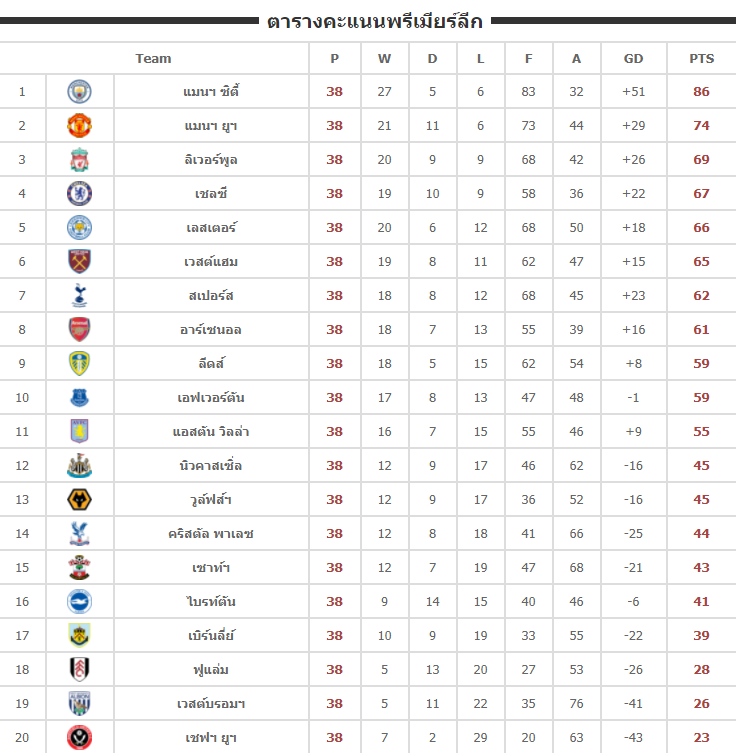
Task: Select the West Ham crest
Action: point(79,262)
